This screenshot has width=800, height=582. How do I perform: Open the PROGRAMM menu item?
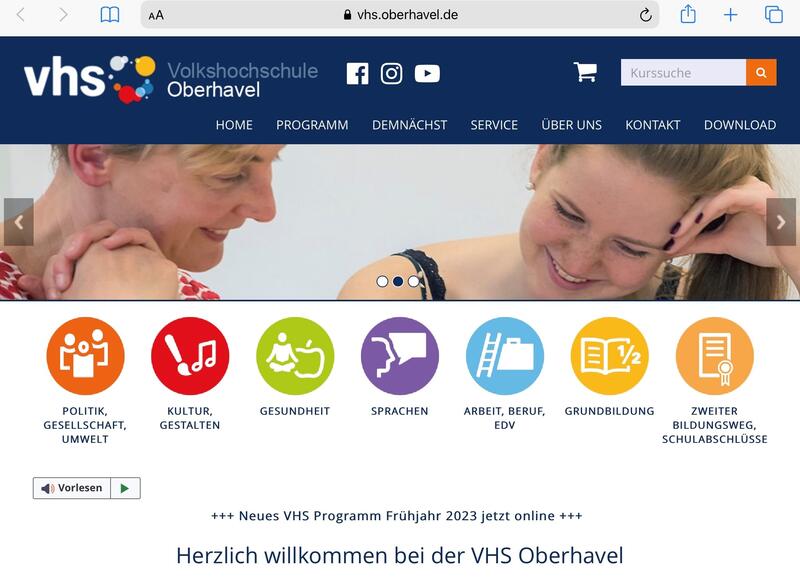click(x=312, y=125)
